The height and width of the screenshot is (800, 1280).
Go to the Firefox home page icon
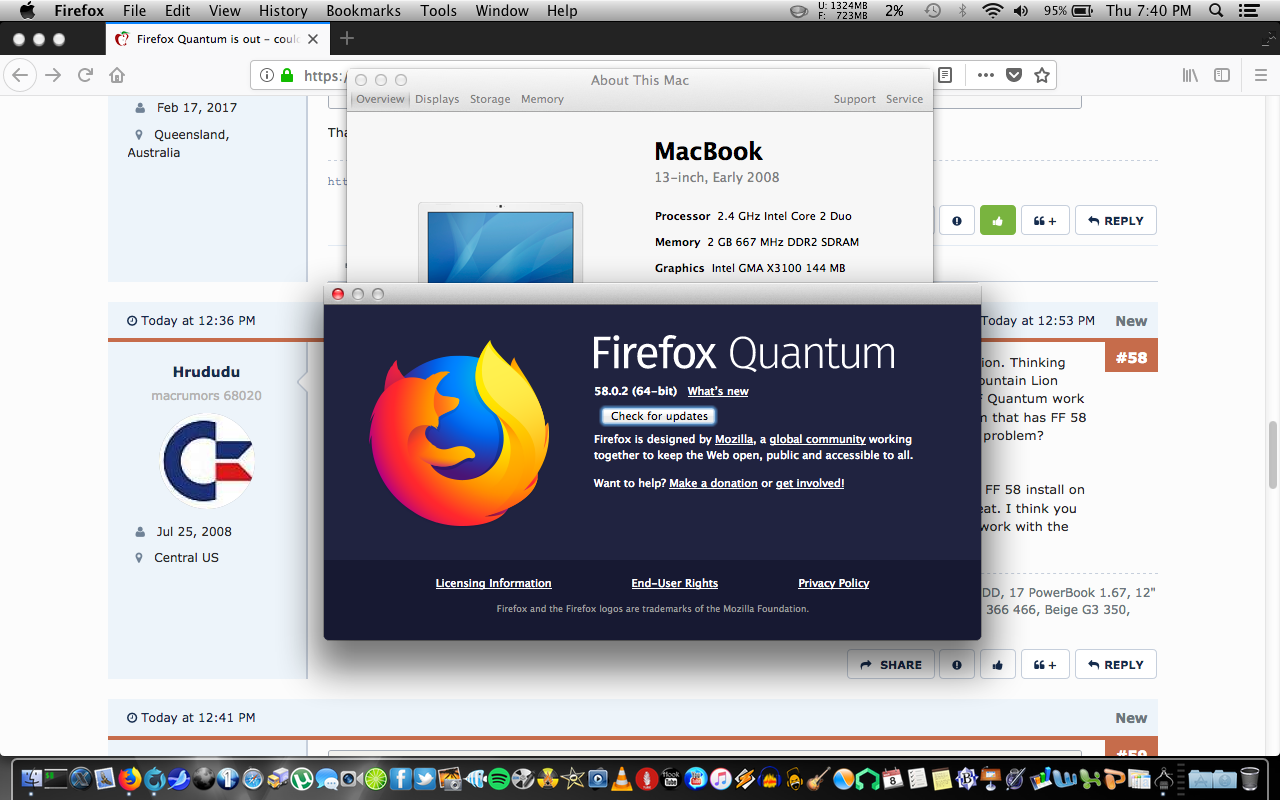pyautogui.click(x=117, y=75)
